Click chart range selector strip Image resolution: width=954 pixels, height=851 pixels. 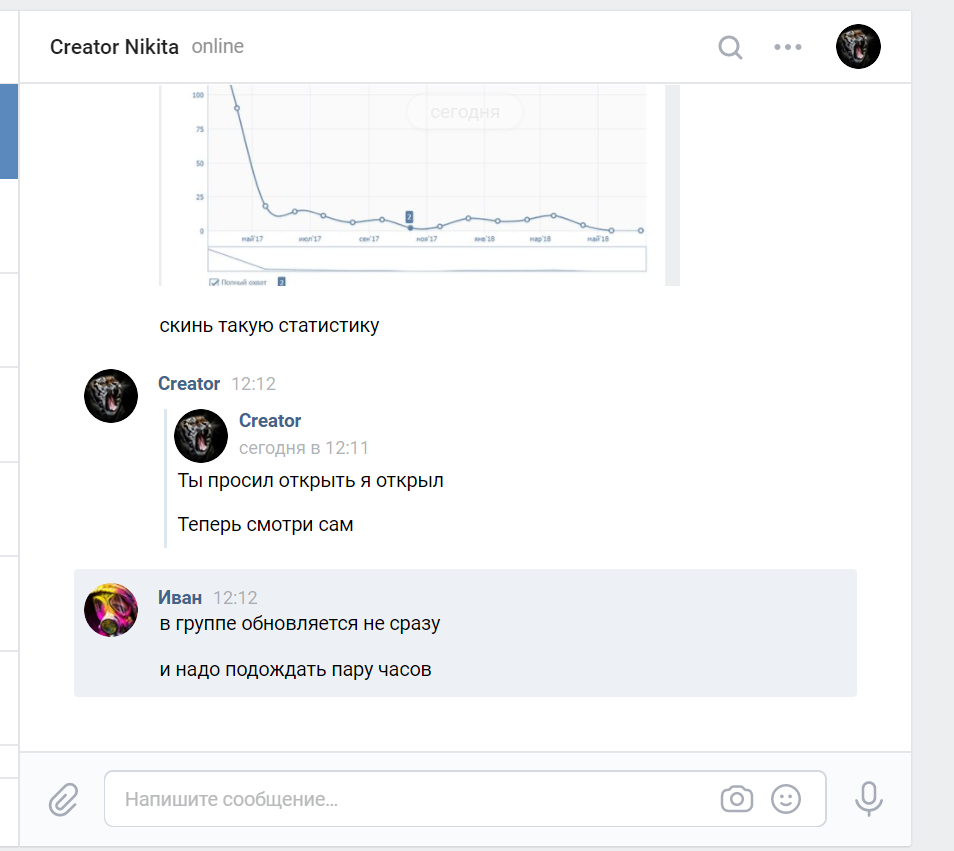[427, 259]
